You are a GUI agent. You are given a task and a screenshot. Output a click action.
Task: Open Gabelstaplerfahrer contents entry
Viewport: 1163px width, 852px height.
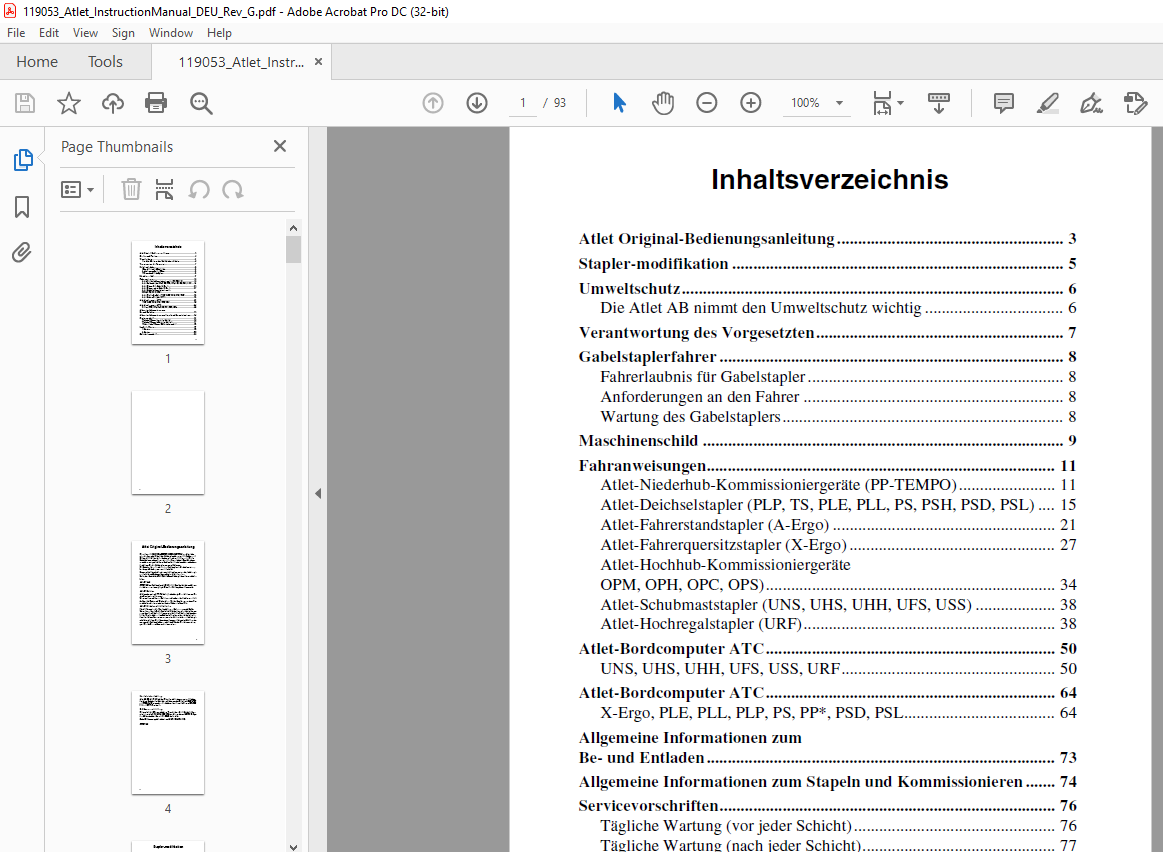(827, 357)
